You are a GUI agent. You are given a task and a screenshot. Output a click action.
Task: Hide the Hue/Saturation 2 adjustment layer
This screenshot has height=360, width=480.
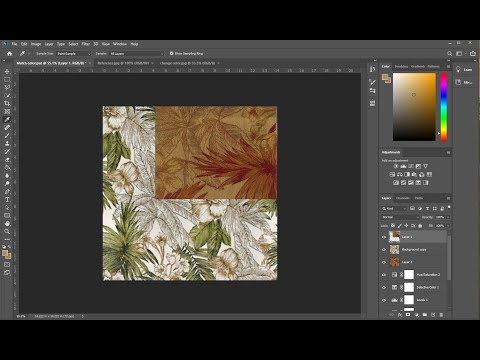click(x=384, y=275)
